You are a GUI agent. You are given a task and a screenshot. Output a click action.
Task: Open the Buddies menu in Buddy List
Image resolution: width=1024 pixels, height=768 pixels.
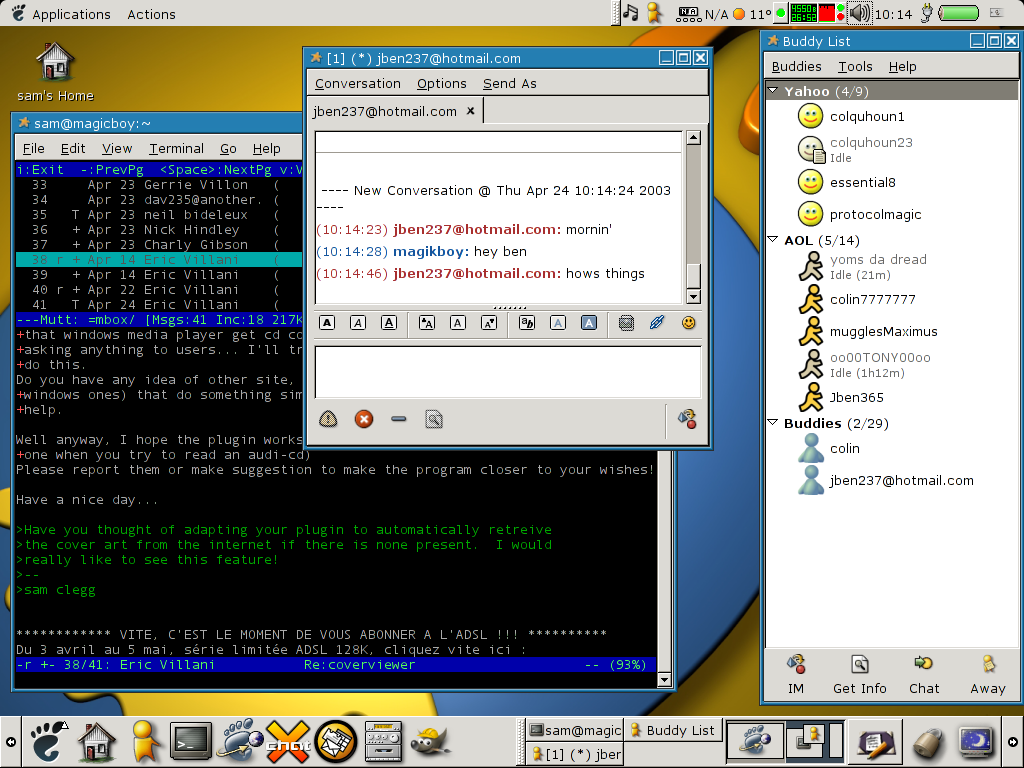(x=797, y=67)
